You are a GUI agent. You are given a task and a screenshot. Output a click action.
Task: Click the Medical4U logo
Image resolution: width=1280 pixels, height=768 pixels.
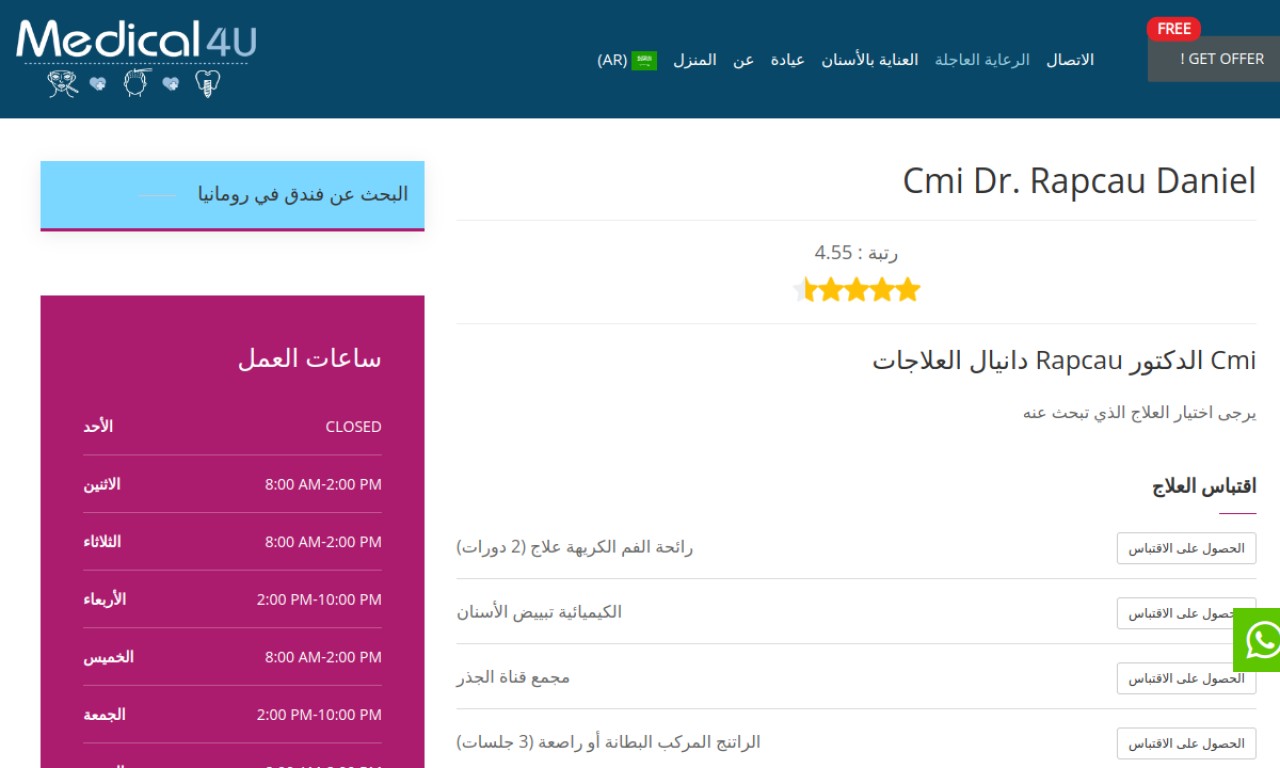coord(137,57)
